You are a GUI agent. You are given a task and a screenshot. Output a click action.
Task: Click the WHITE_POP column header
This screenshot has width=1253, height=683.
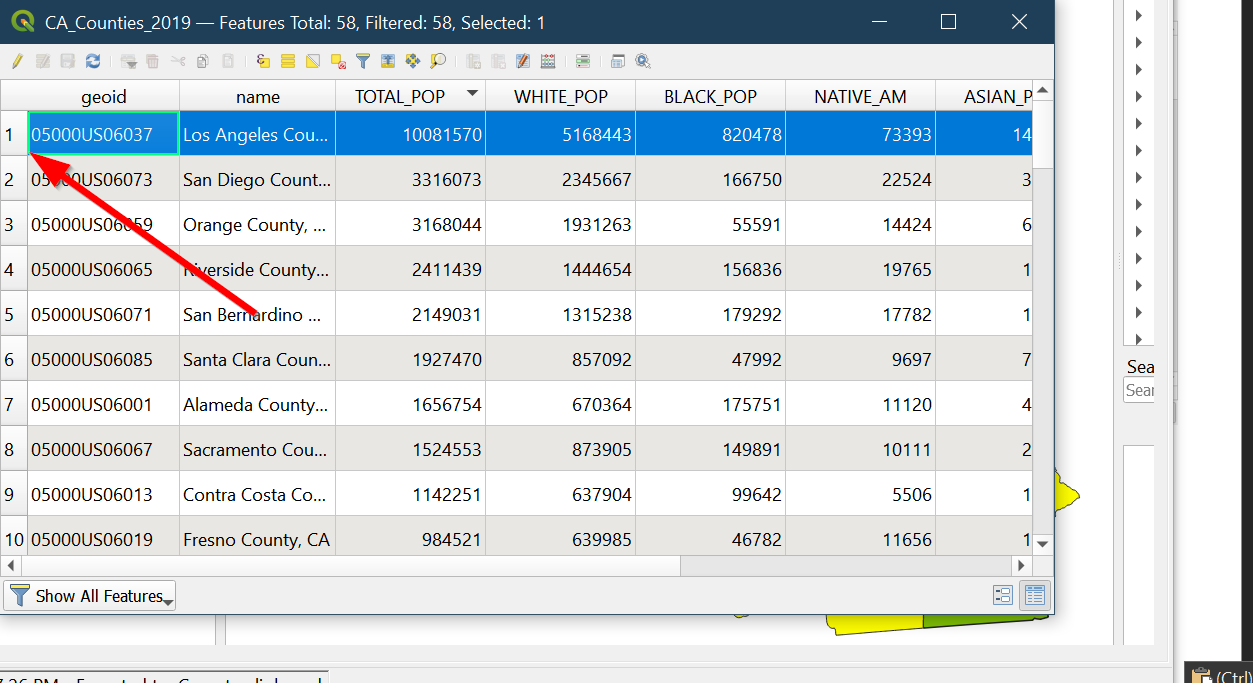(x=560, y=97)
